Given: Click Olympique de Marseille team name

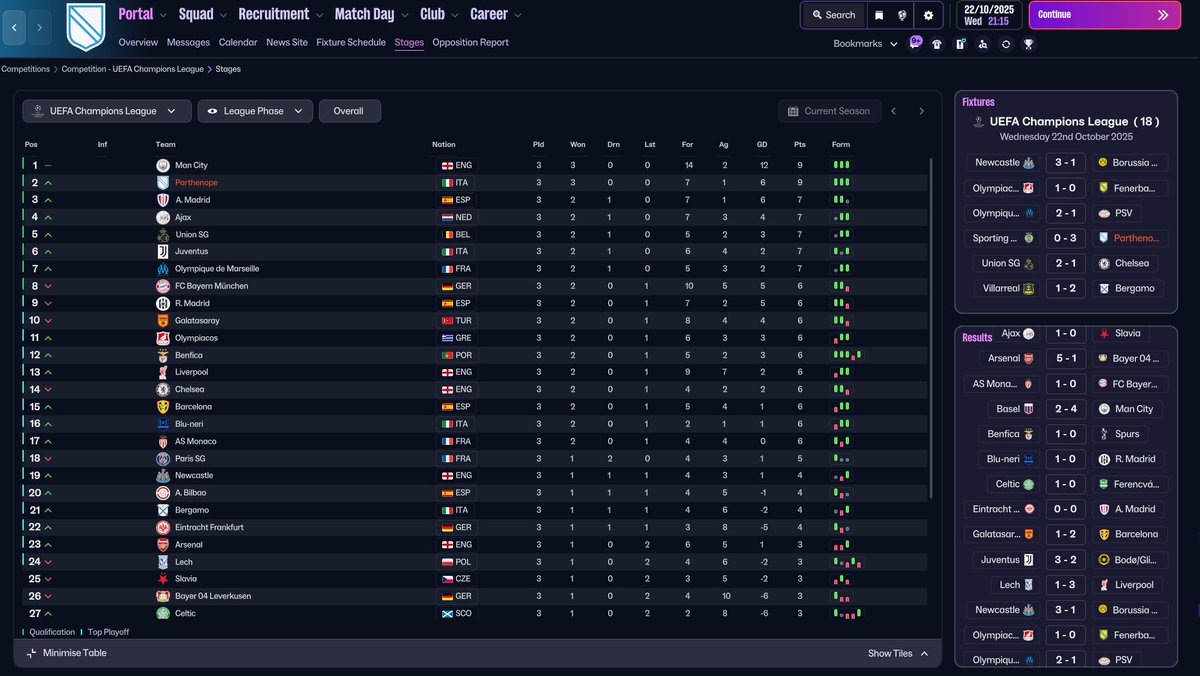Looking at the screenshot, I should [217, 269].
